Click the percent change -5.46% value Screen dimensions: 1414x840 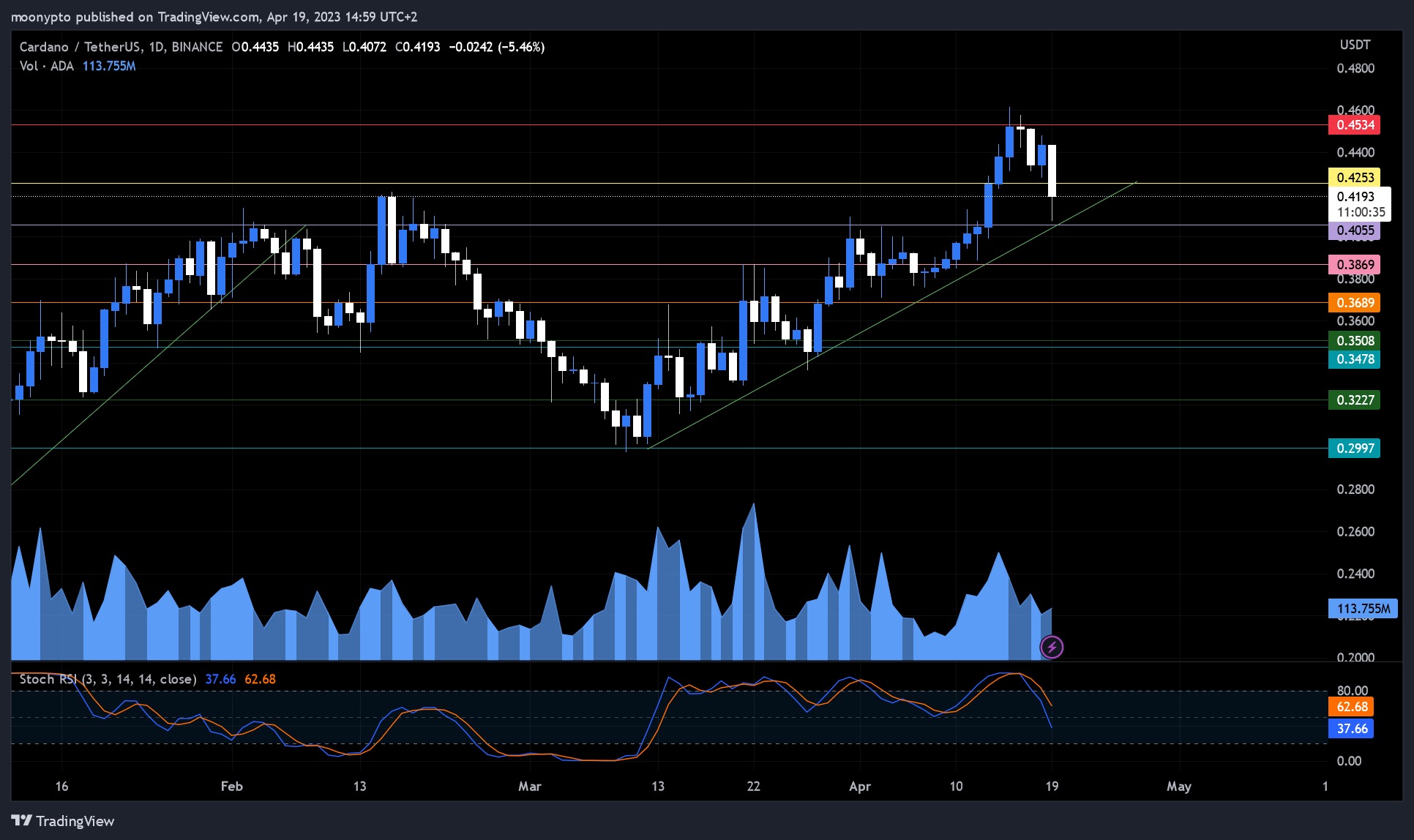521,47
